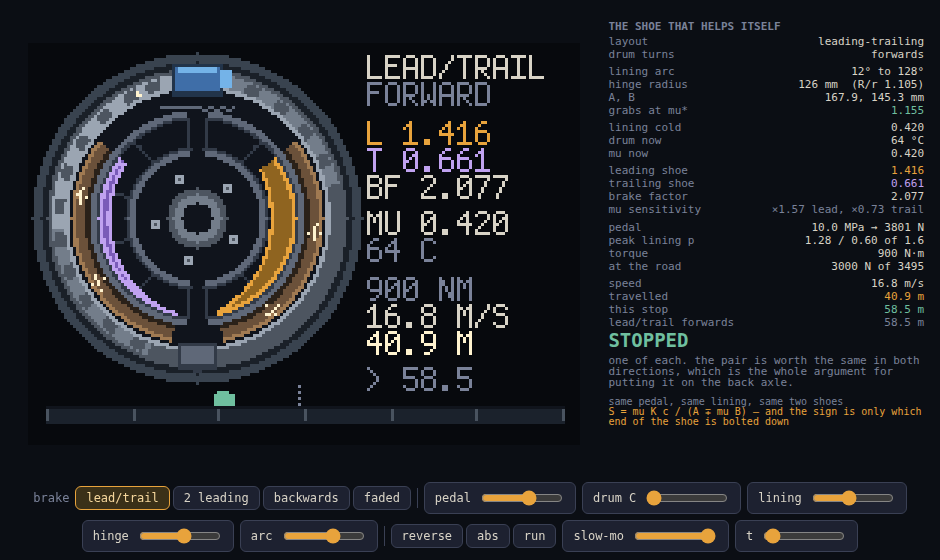Activate the faded brake preset
The image size is (940, 560).
[x=382, y=498]
